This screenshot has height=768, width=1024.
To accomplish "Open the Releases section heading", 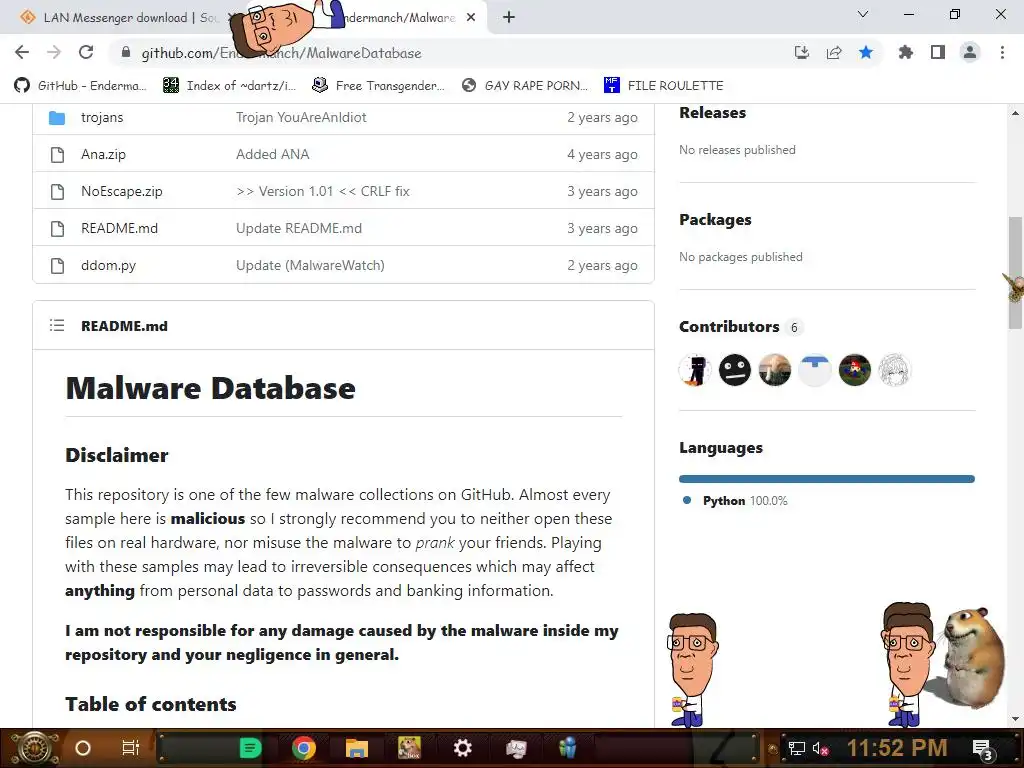I will click(x=712, y=113).
